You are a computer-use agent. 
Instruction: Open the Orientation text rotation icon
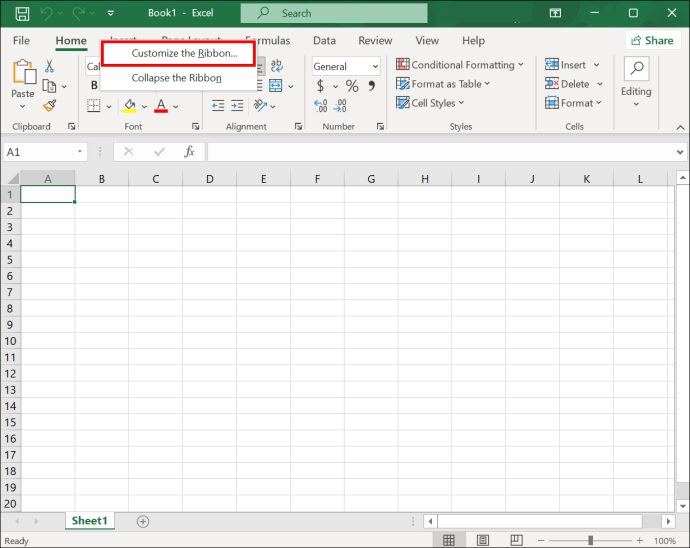(260, 106)
